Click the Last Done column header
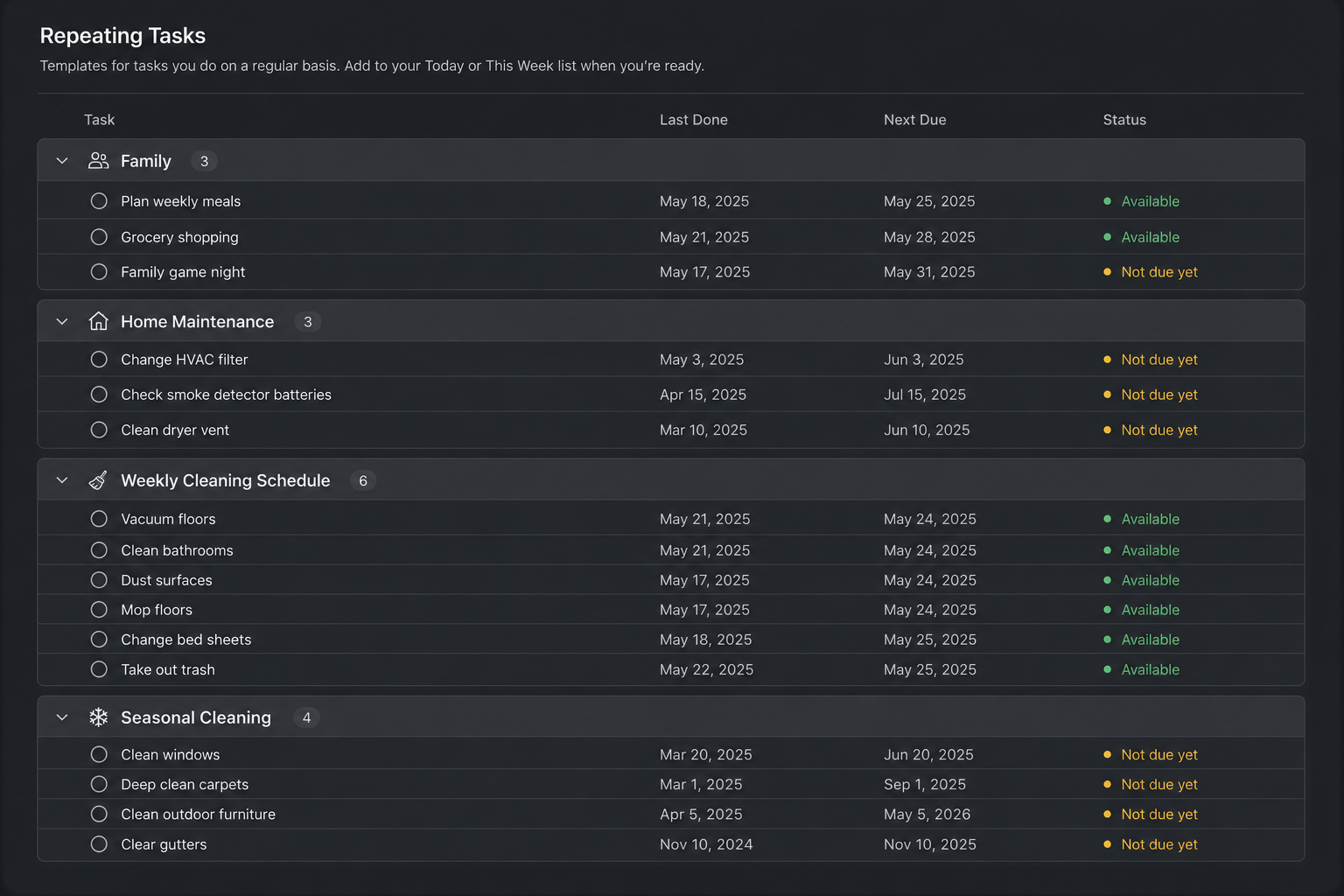This screenshot has width=1344, height=896. click(x=694, y=120)
